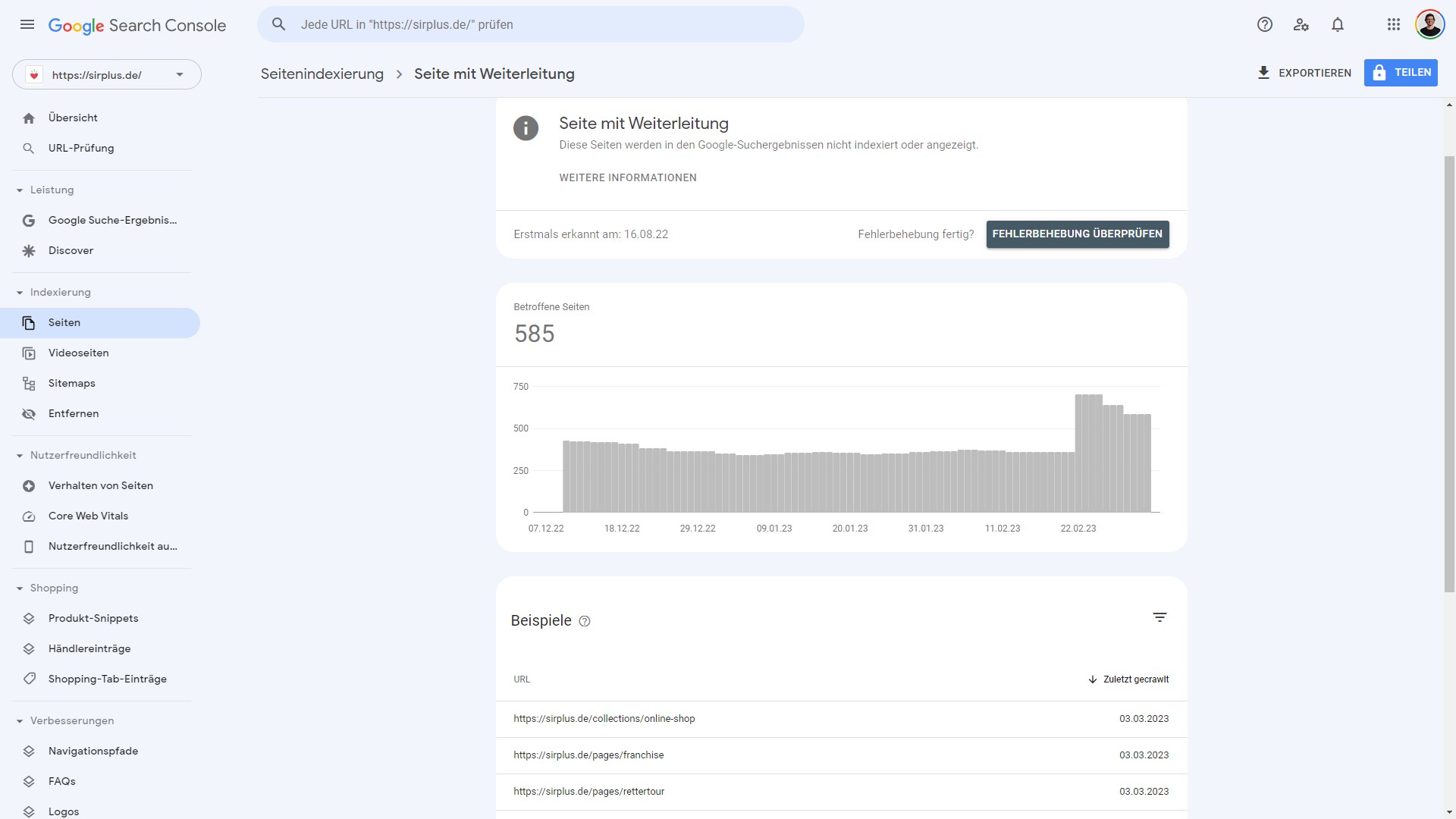Open the pages/rettertour URL row
This screenshot has height=819, width=1456.
pos(841,792)
